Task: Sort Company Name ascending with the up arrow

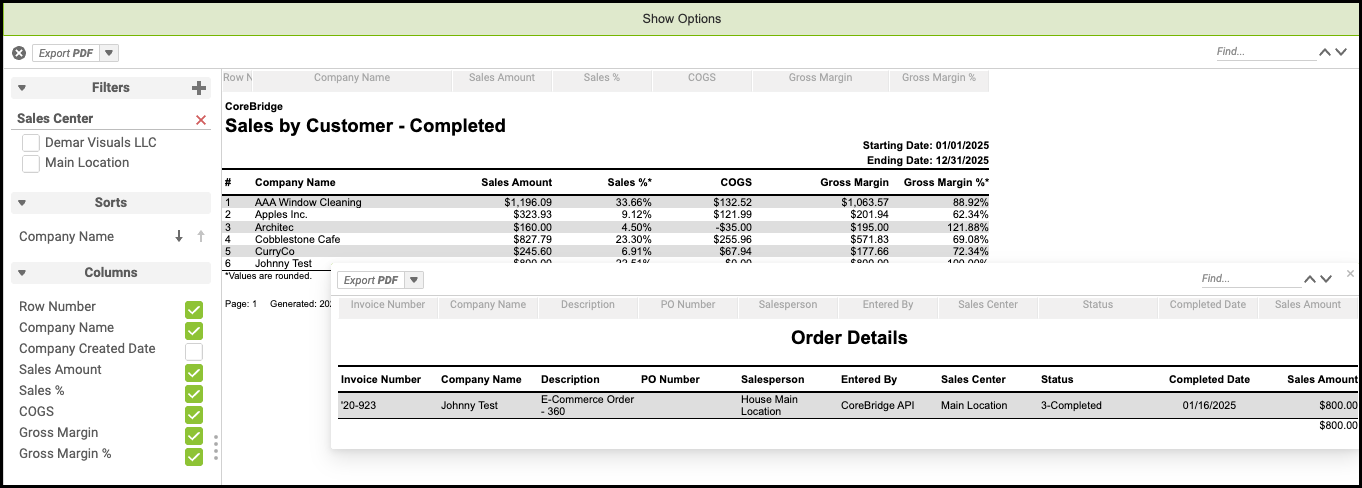Action: (x=200, y=237)
